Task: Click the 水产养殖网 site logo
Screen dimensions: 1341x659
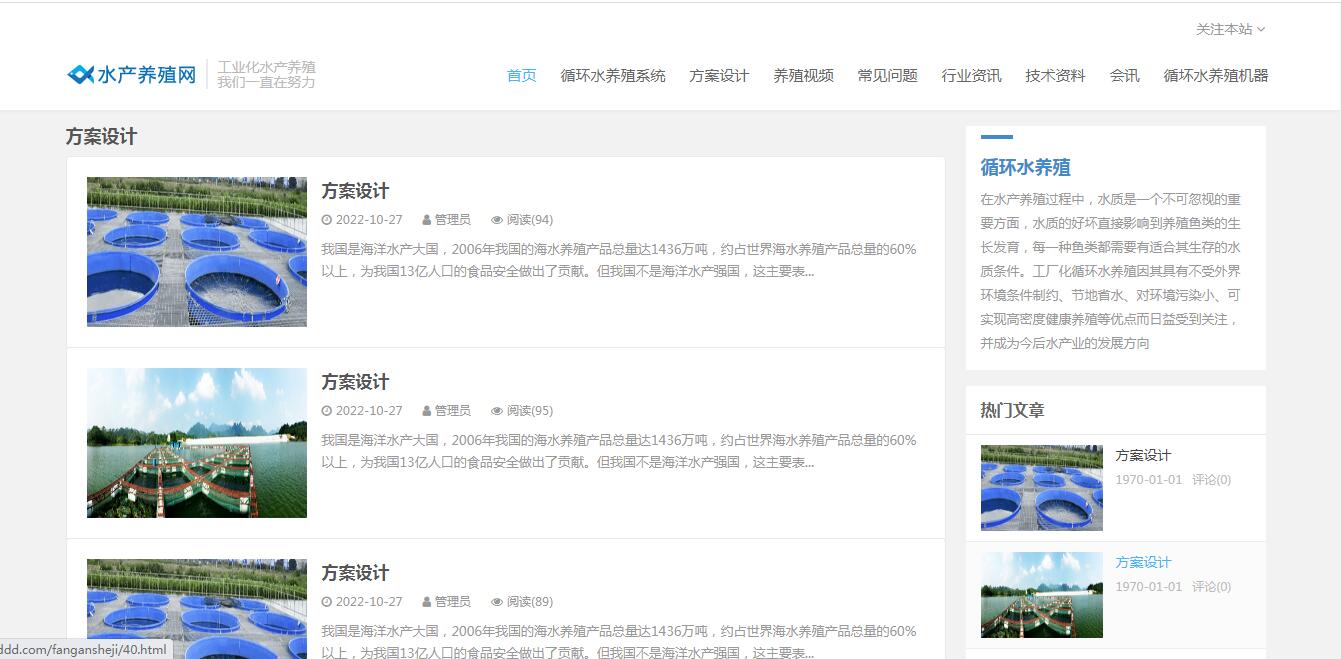Action: [131, 75]
